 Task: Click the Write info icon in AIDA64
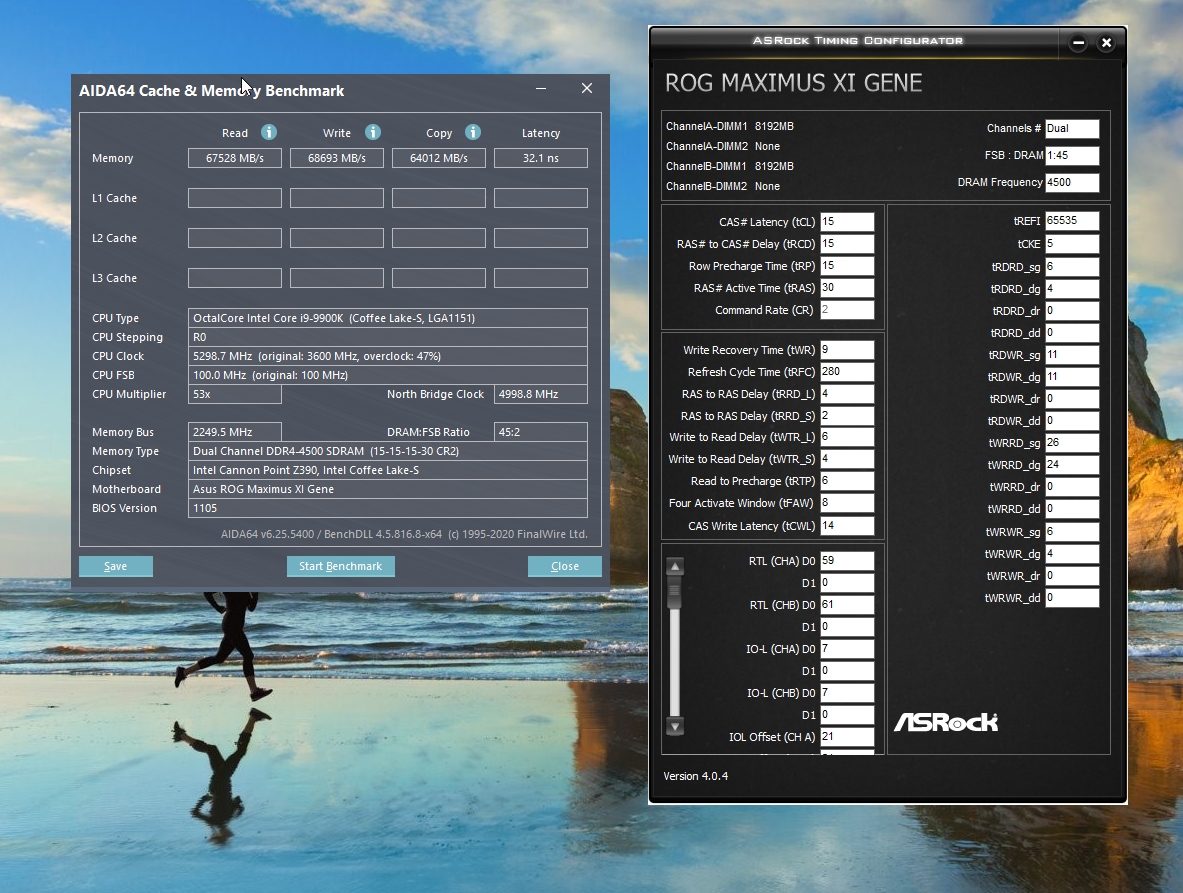[373, 132]
